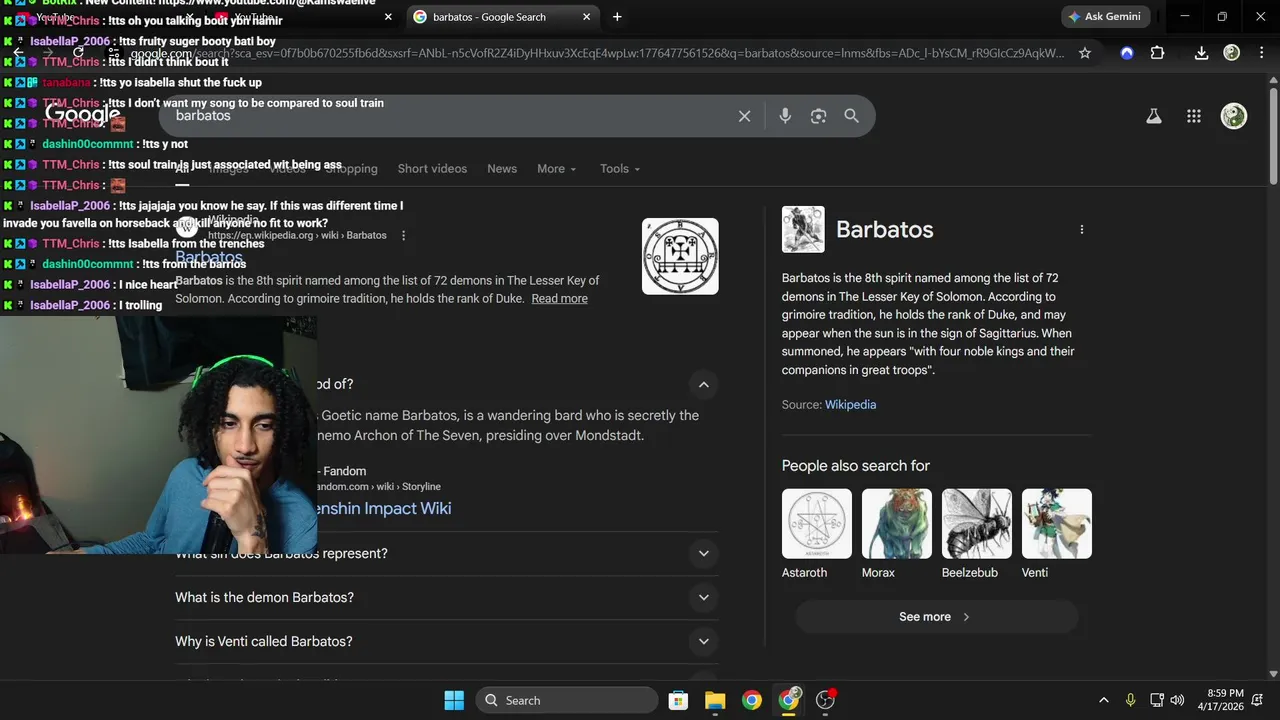Viewport: 1280px width, 720px height.
Task: Click the blue circular extension icon
Action: pyautogui.click(x=1127, y=53)
